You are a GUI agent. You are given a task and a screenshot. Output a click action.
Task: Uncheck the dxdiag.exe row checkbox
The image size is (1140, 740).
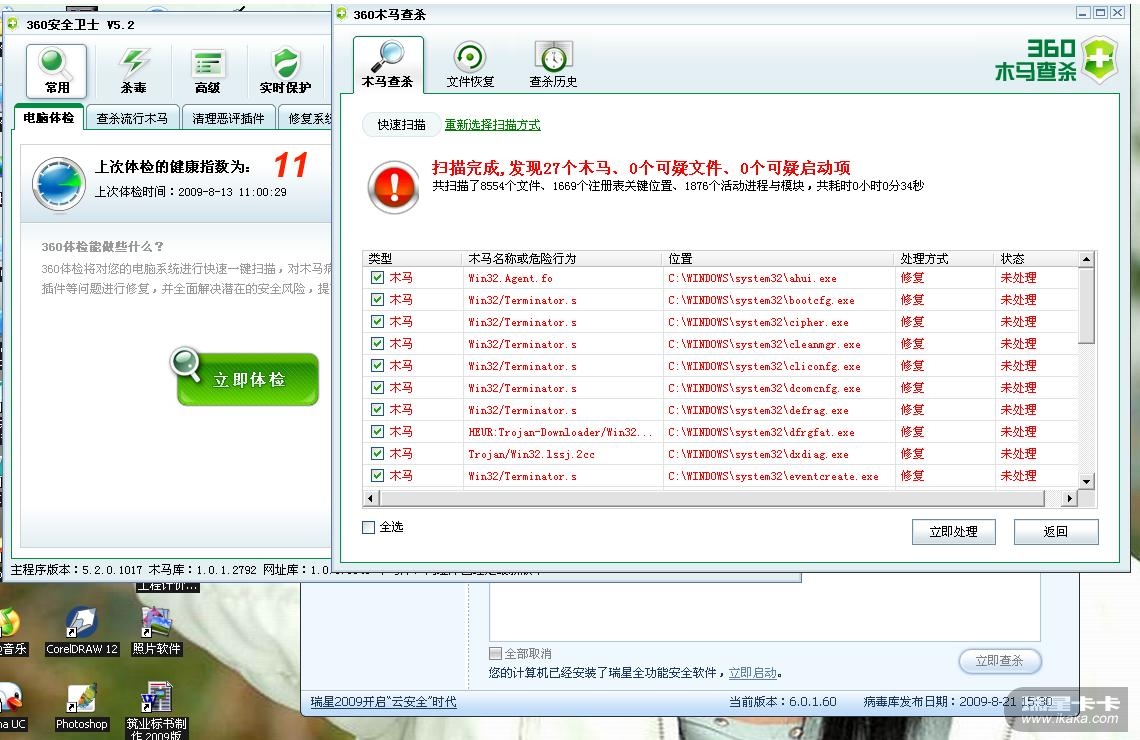(x=377, y=453)
